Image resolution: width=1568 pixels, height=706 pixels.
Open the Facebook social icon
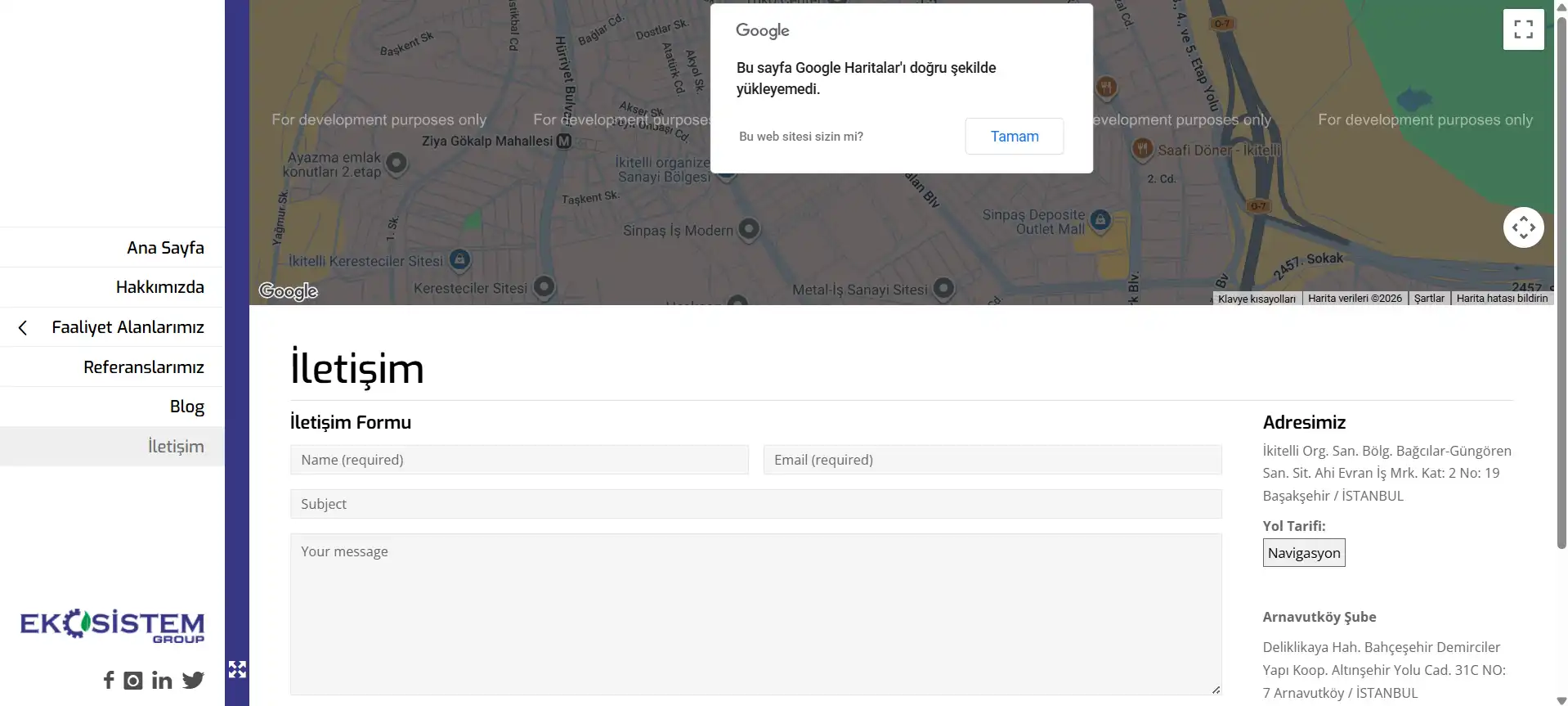(109, 680)
